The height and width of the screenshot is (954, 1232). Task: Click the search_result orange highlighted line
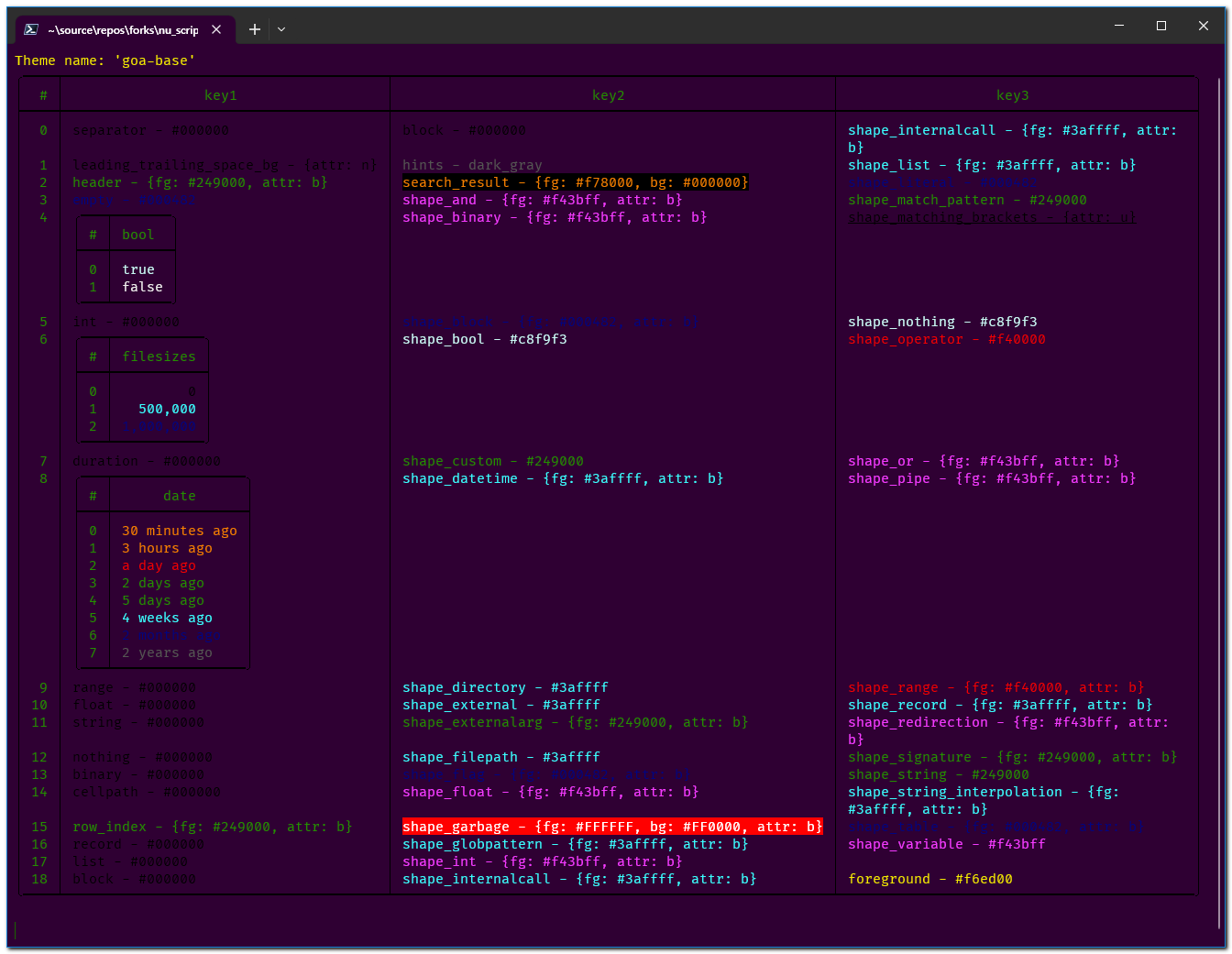coord(576,182)
